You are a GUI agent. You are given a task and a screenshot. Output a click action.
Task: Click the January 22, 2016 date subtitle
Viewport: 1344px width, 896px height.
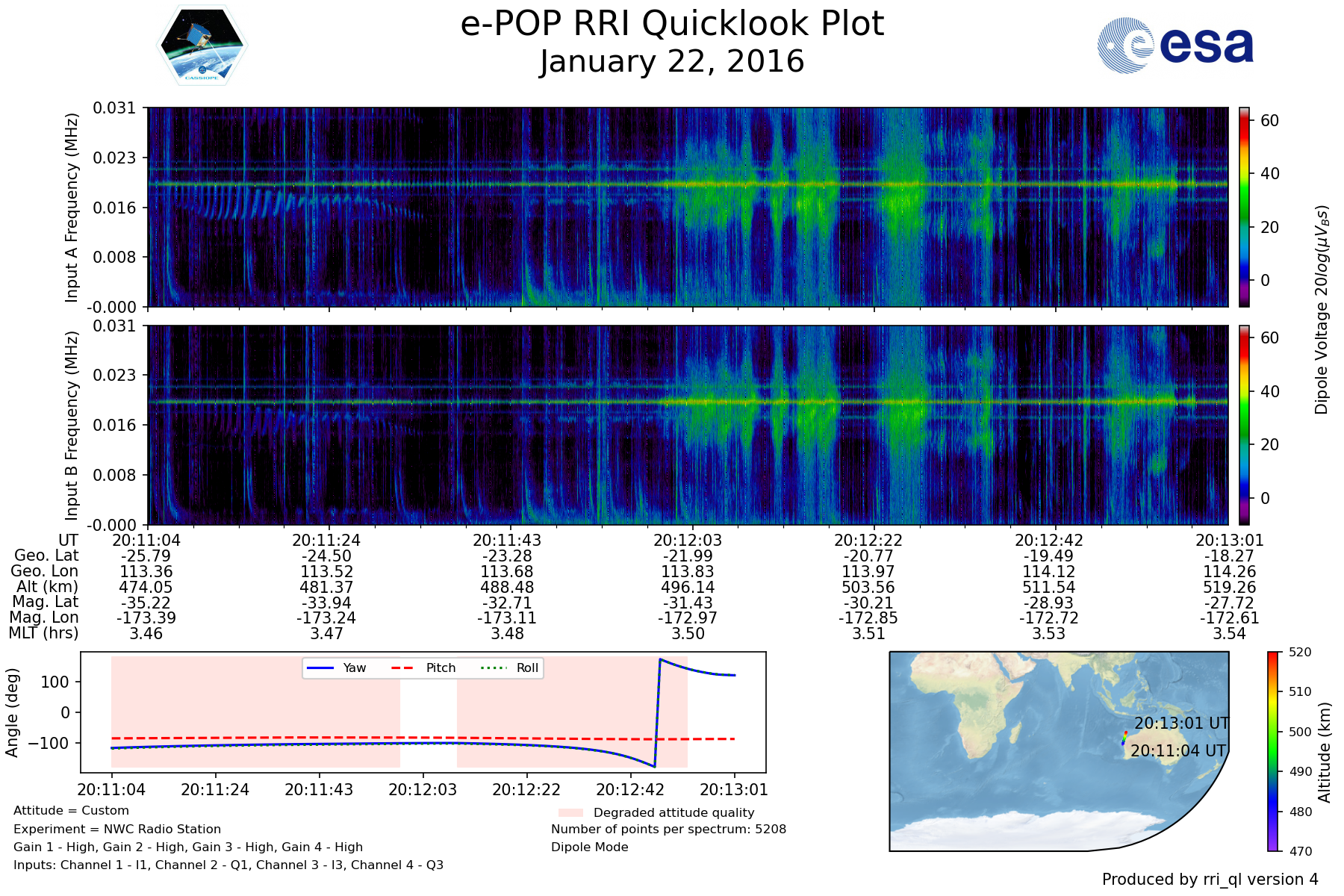(x=672, y=62)
